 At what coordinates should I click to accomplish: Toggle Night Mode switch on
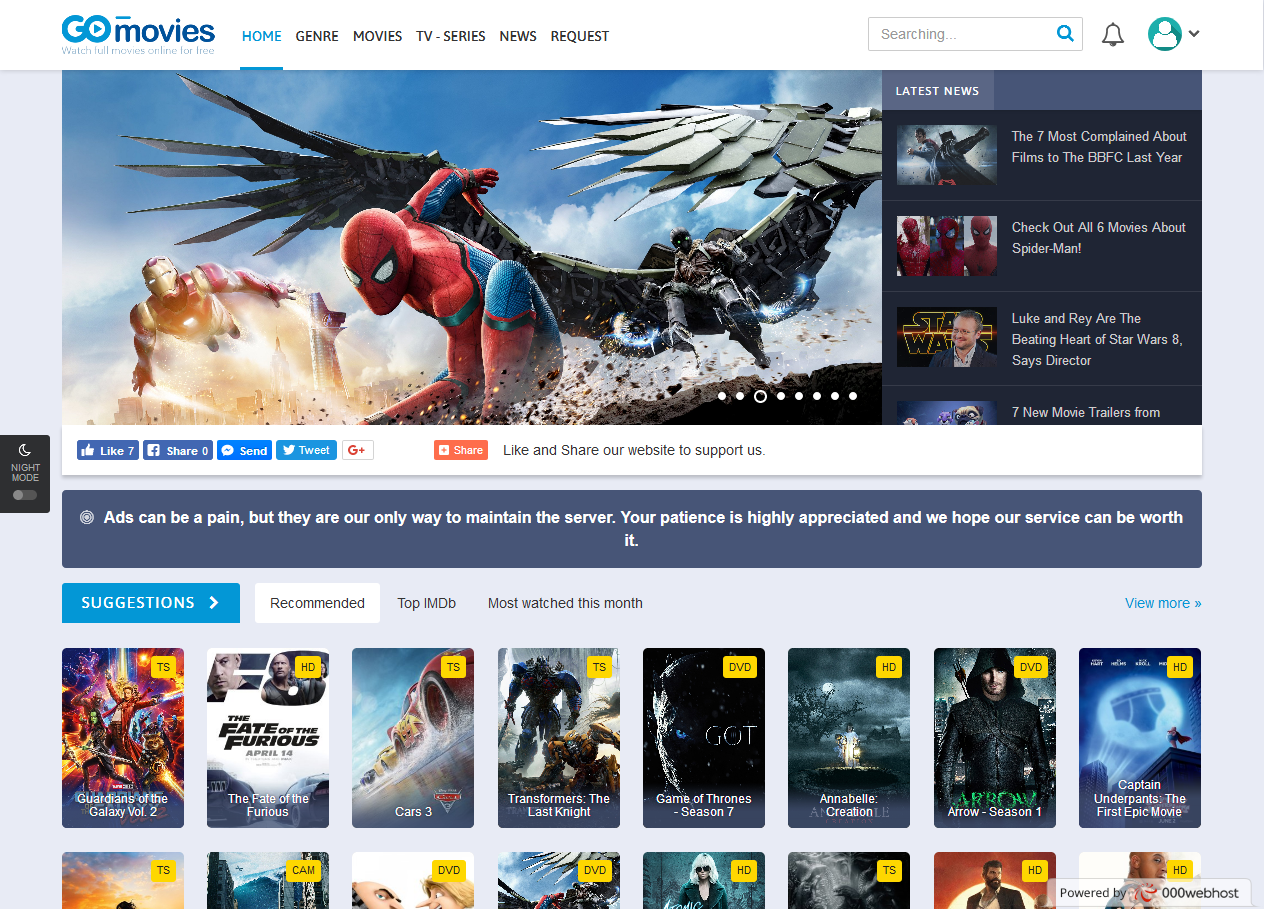[25, 495]
